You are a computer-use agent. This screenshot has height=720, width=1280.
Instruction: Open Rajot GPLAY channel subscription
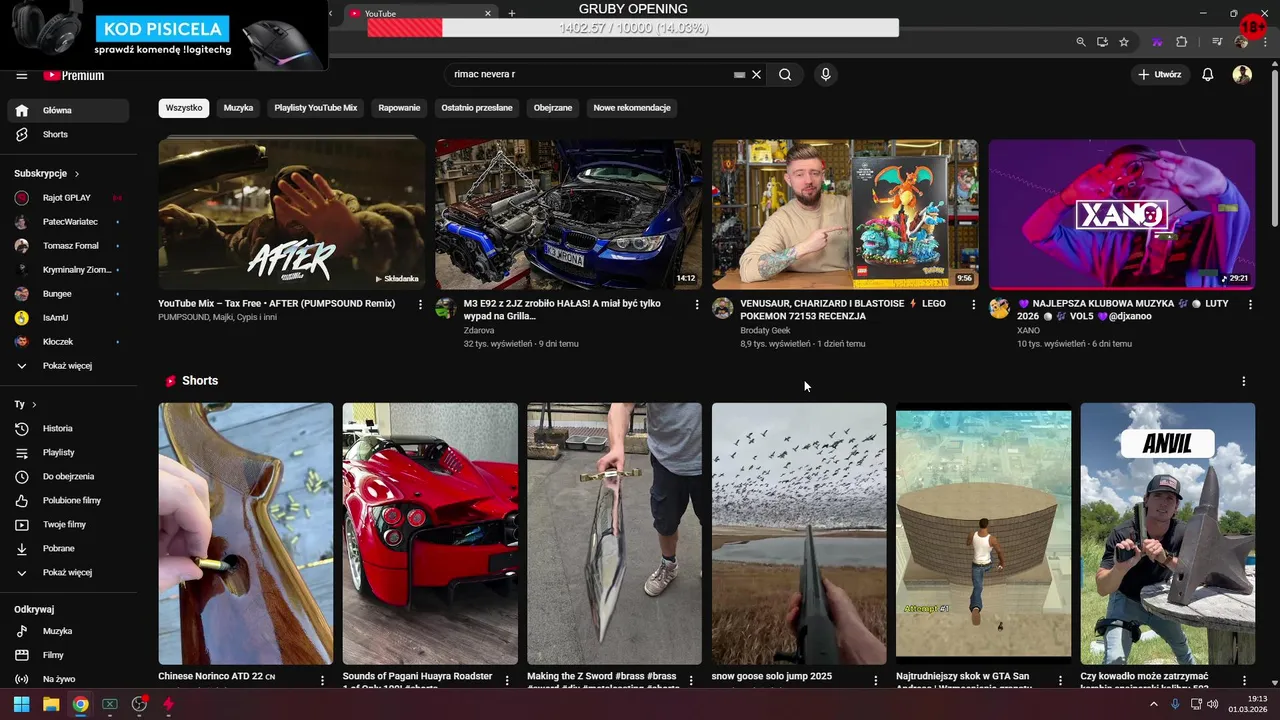click(68, 198)
